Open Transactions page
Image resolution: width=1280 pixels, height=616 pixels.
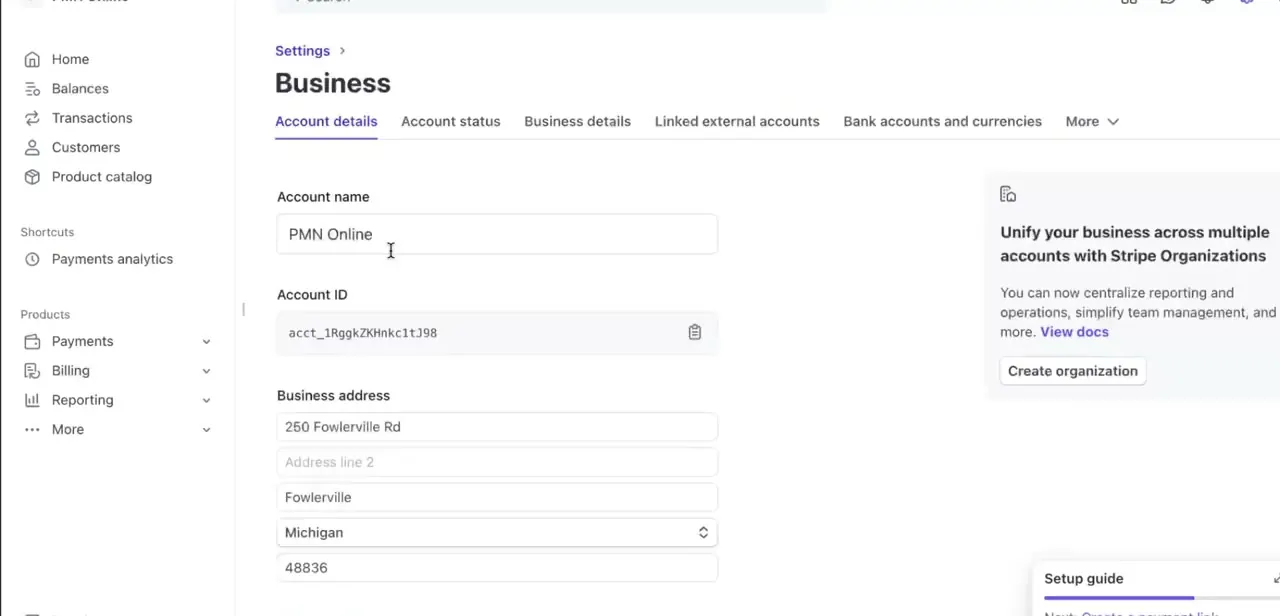[x=92, y=118]
